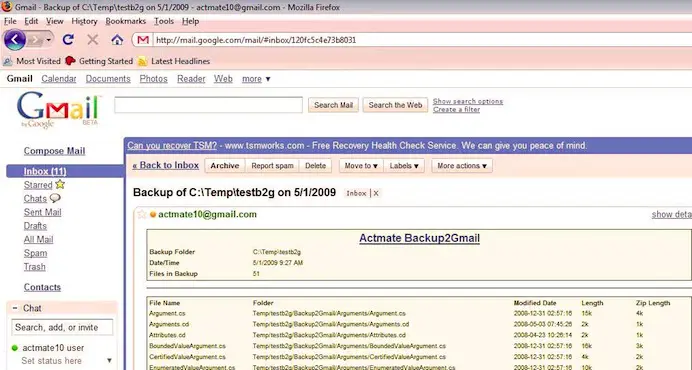
Task: Toggle the star on the message
Action: [142, 215]
